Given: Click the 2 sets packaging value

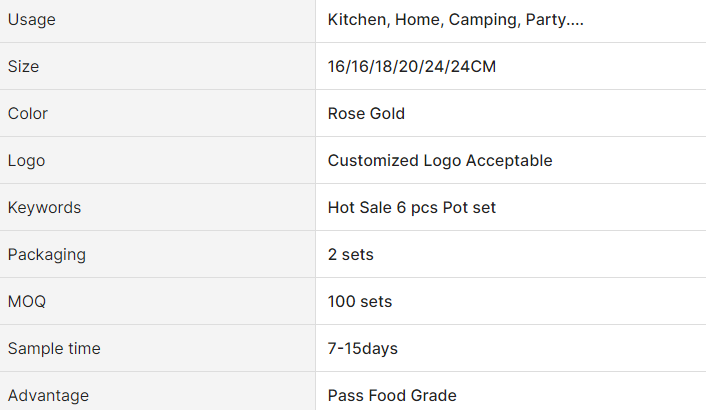Looking at the screenshot, I should coord(350,255).
